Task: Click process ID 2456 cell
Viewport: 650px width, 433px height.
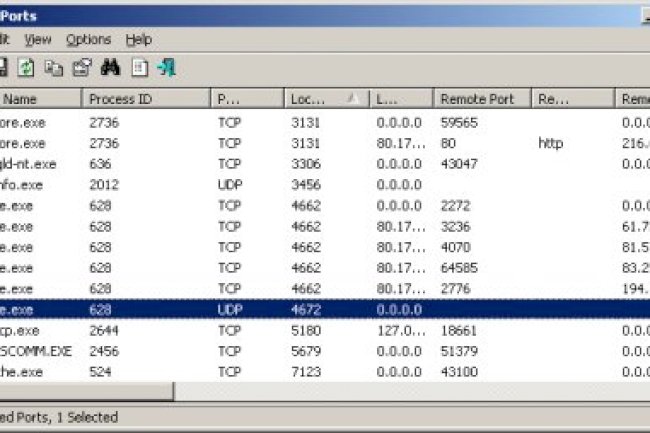Action: point(104,351)
